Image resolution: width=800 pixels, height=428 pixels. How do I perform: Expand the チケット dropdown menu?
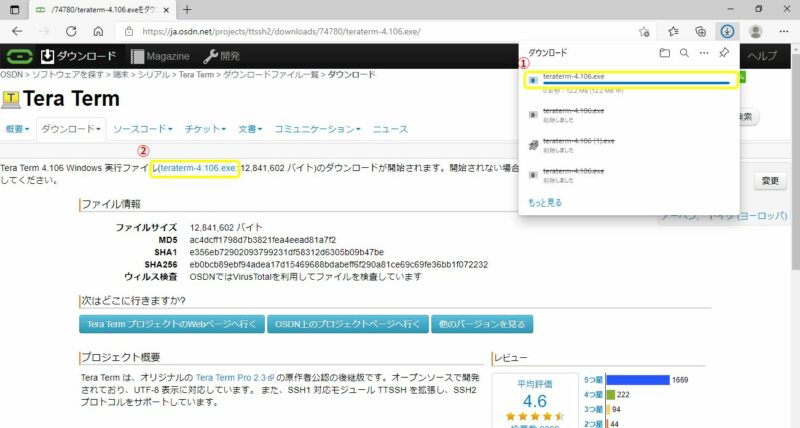205,129
